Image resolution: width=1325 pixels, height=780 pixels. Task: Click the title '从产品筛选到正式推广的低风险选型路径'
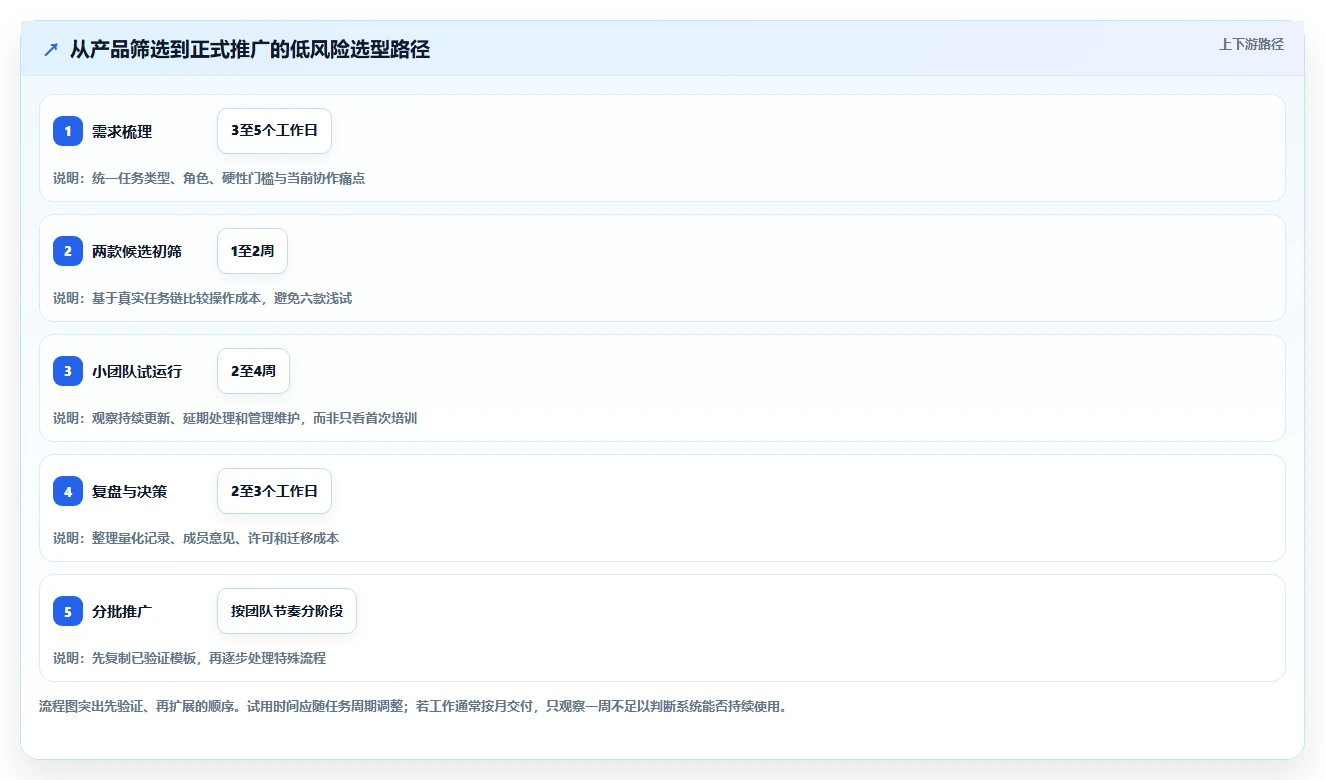[x=250, y=50]
